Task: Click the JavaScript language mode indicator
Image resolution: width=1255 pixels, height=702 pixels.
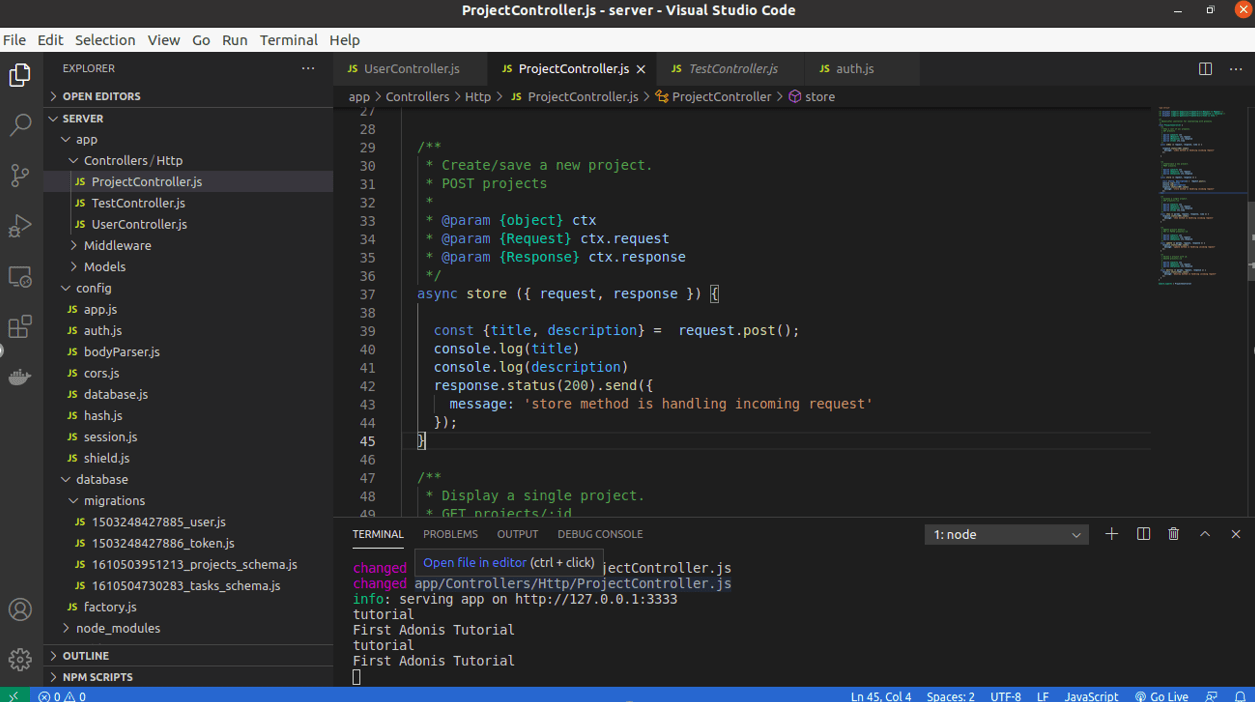Action: [1091, 696]
